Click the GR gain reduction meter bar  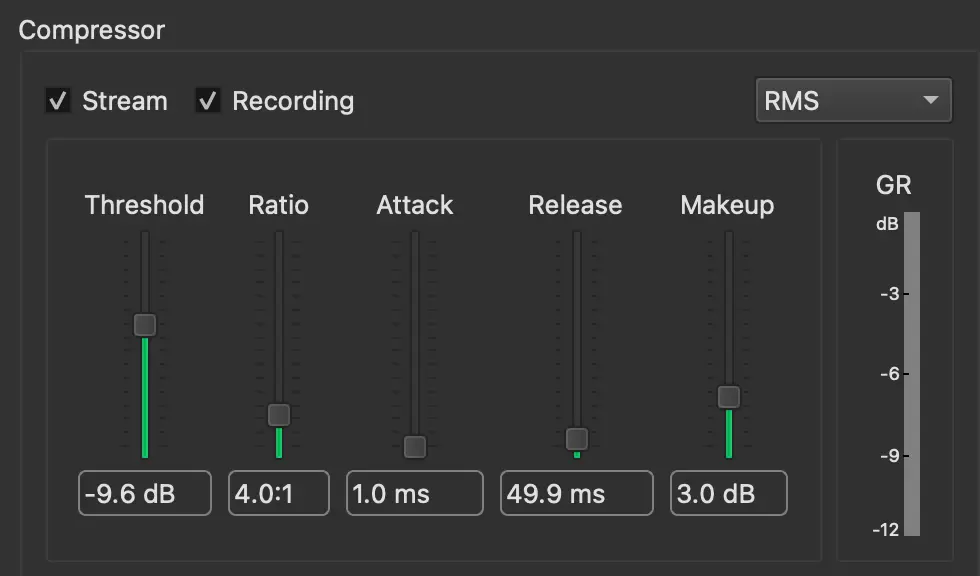click(911, 375)
